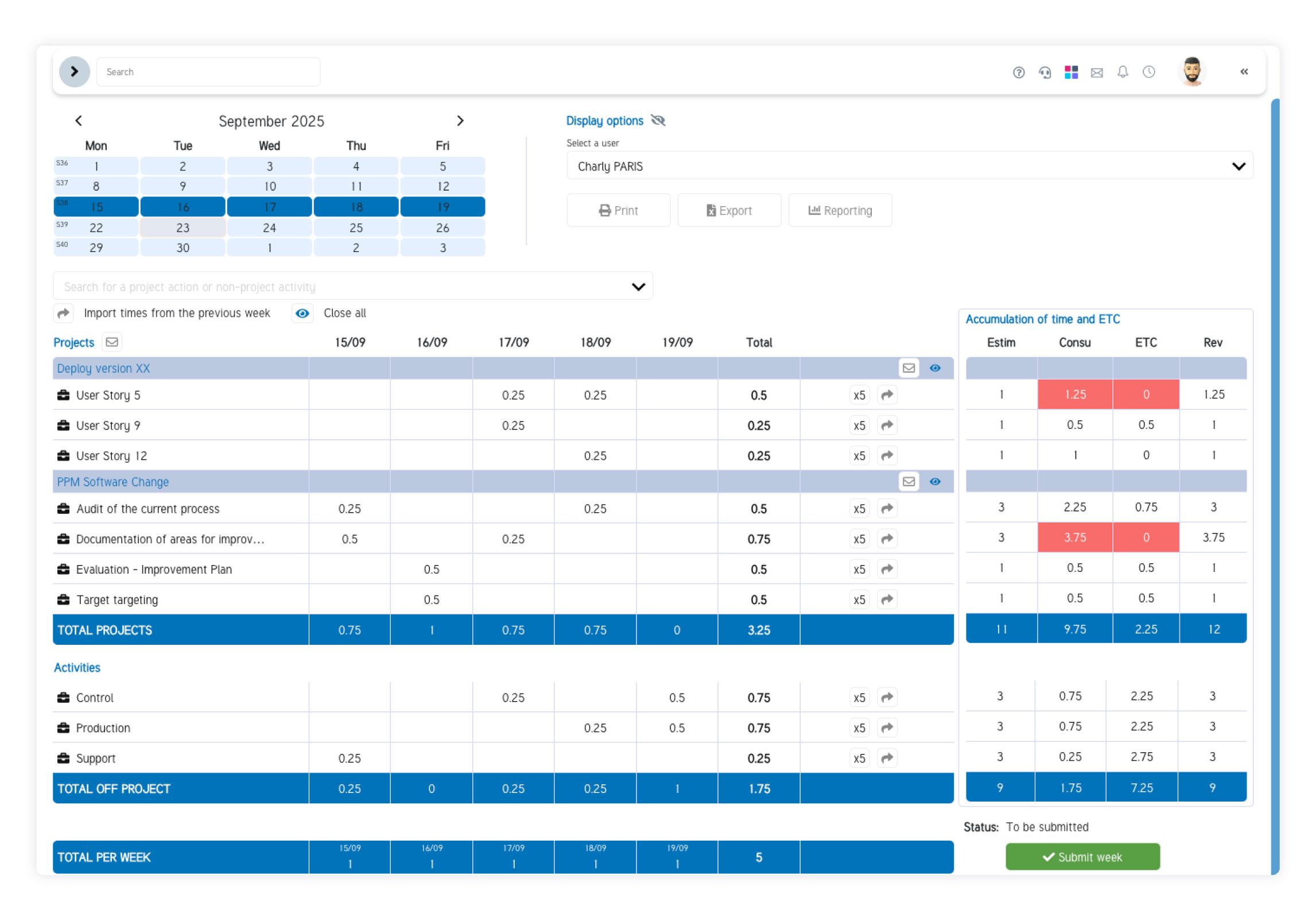Carry over Control row times with forward arrow

point(887,697)
